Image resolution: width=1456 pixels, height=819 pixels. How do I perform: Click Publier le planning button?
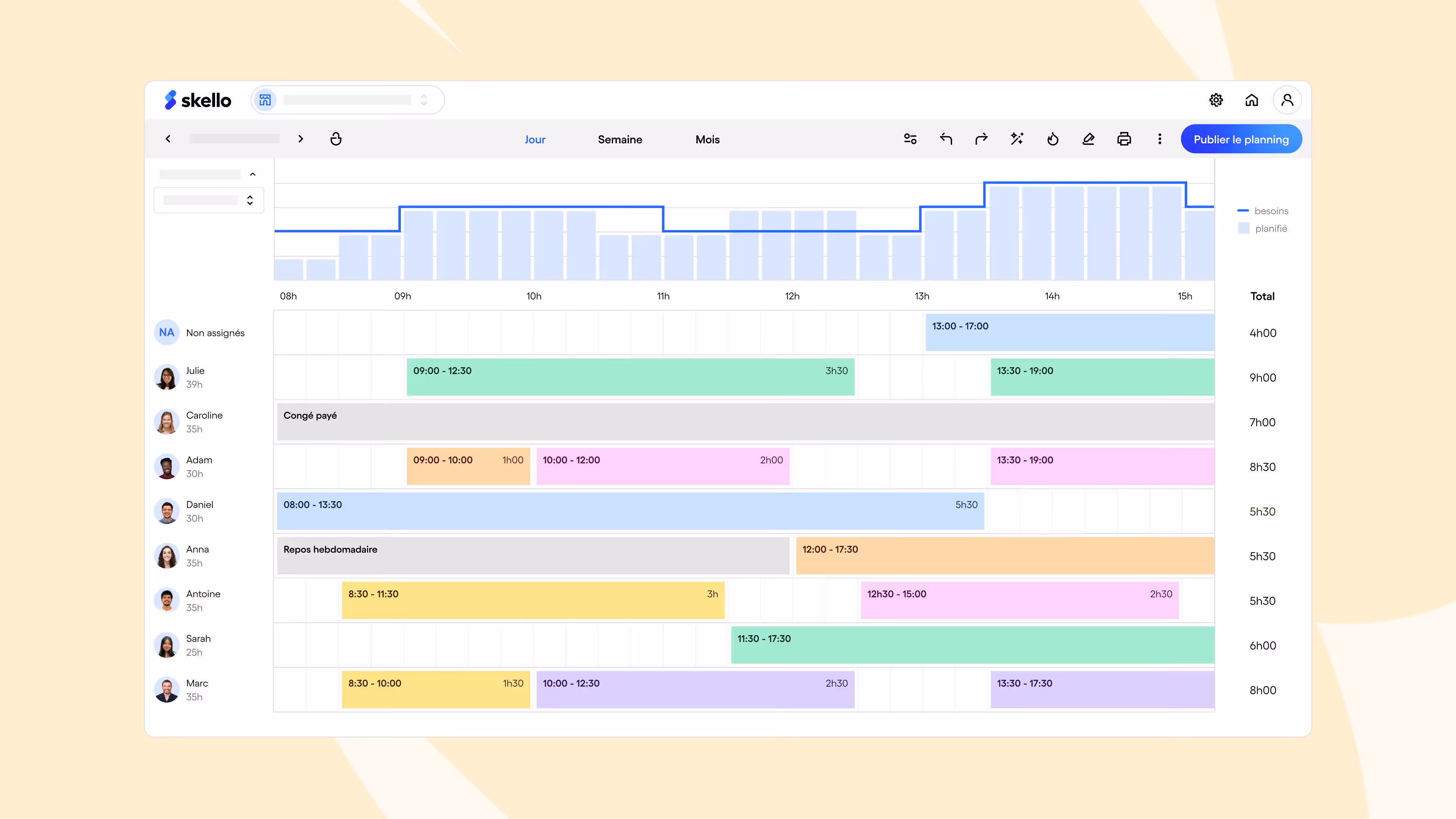tap(1241, 139)
